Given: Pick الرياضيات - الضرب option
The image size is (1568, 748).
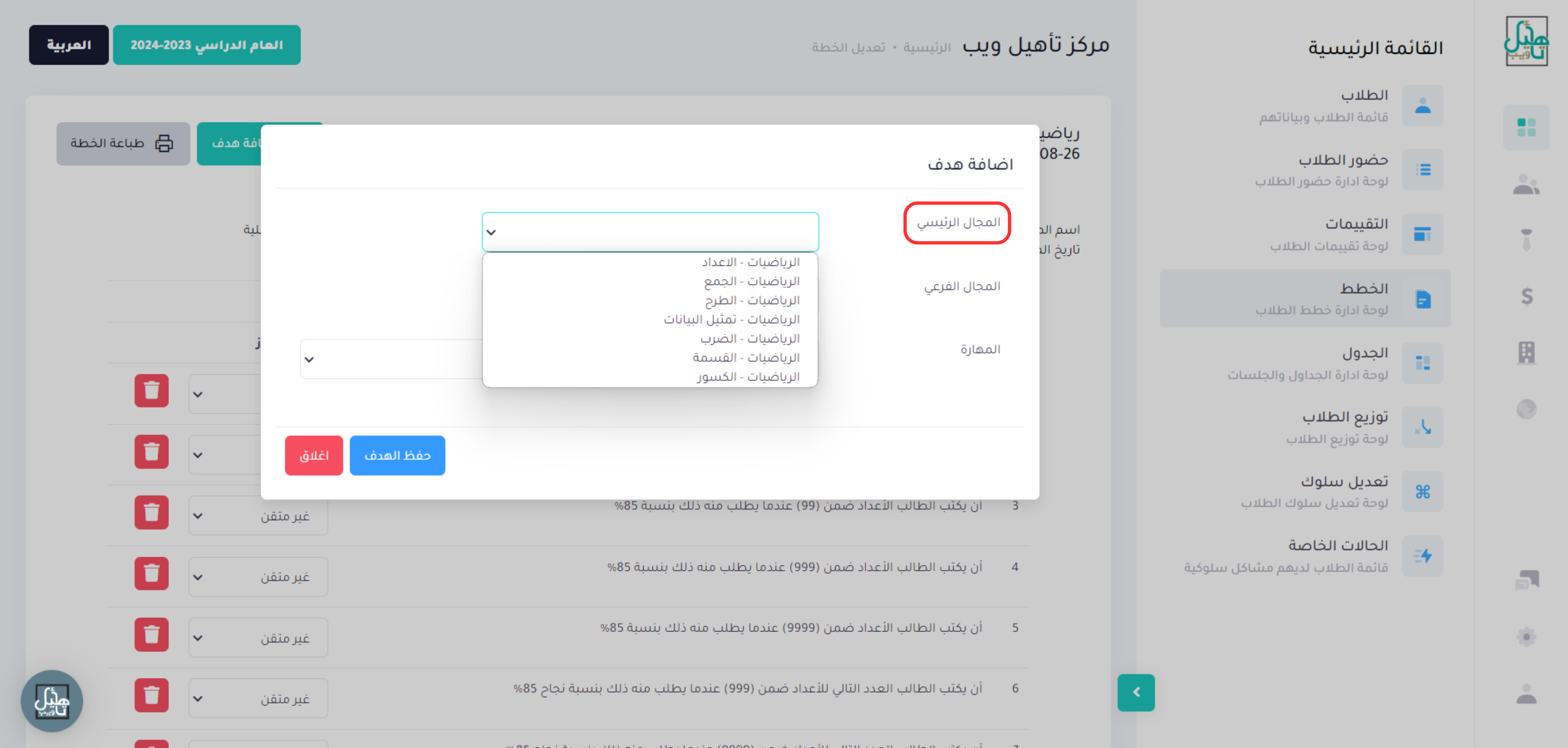Looking at the screenshot, I should click(650, 338).
